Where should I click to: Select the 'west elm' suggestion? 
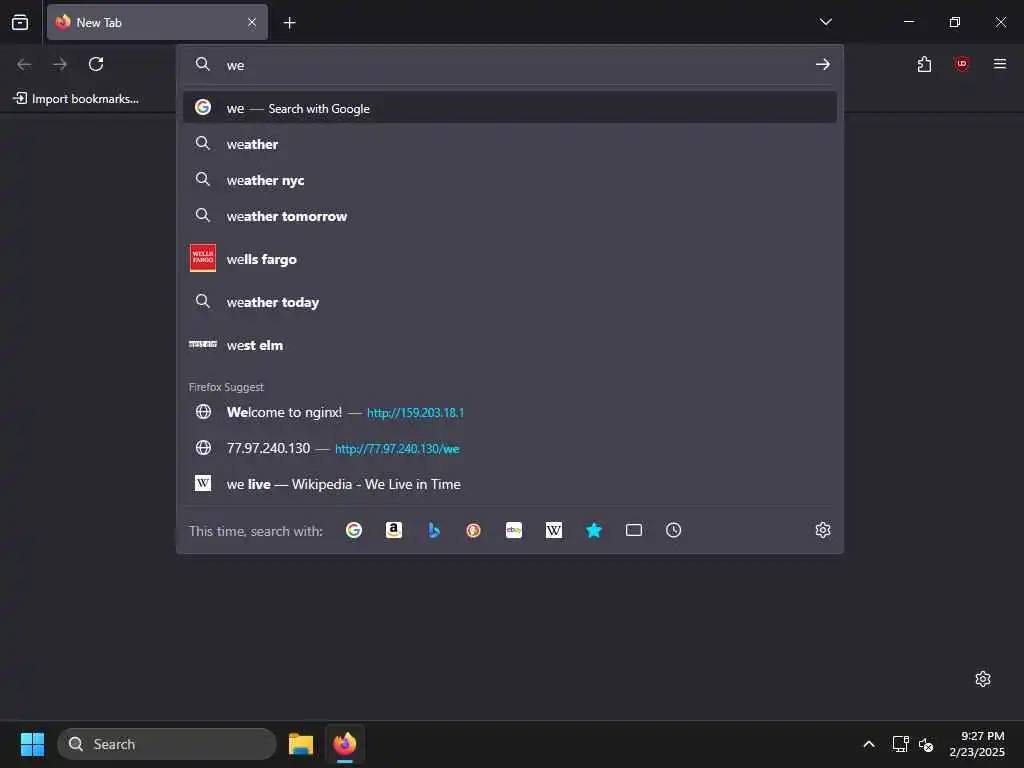pos(509,345)
